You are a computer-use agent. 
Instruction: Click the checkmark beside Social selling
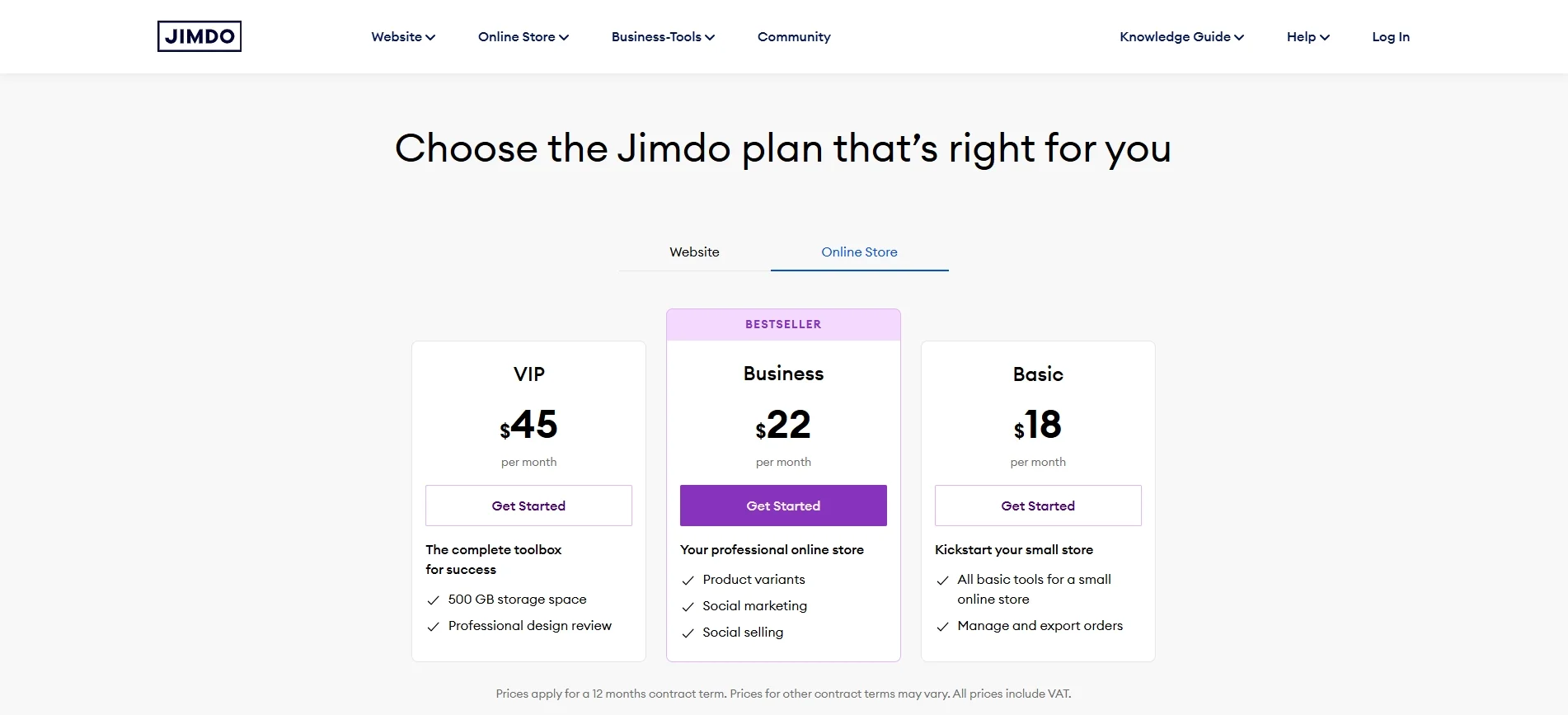tap(688, 633)
